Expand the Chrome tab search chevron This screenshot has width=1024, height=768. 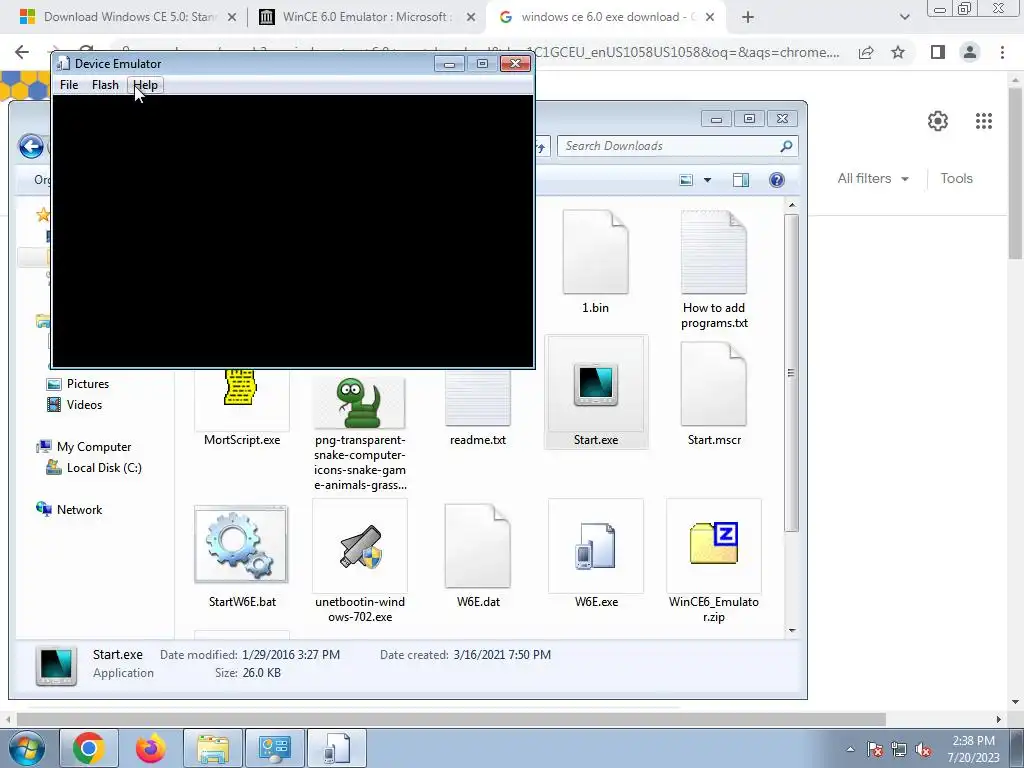pyautogui.click(x=904, y=17)
